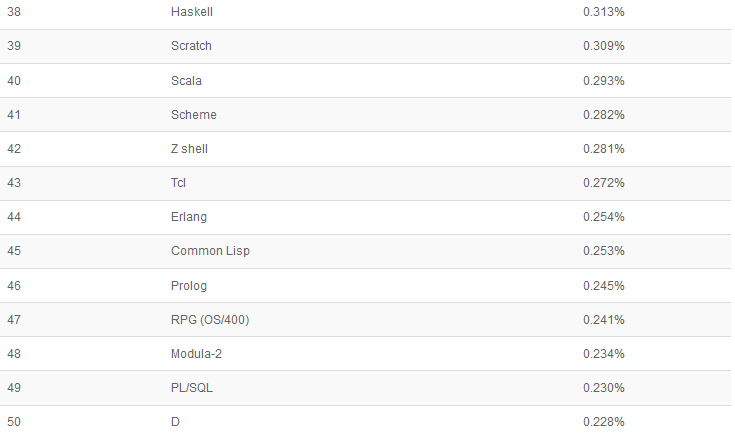This screenshot has width=735, height=437.
Task: Click rank number 38
Action: [14, 12]
